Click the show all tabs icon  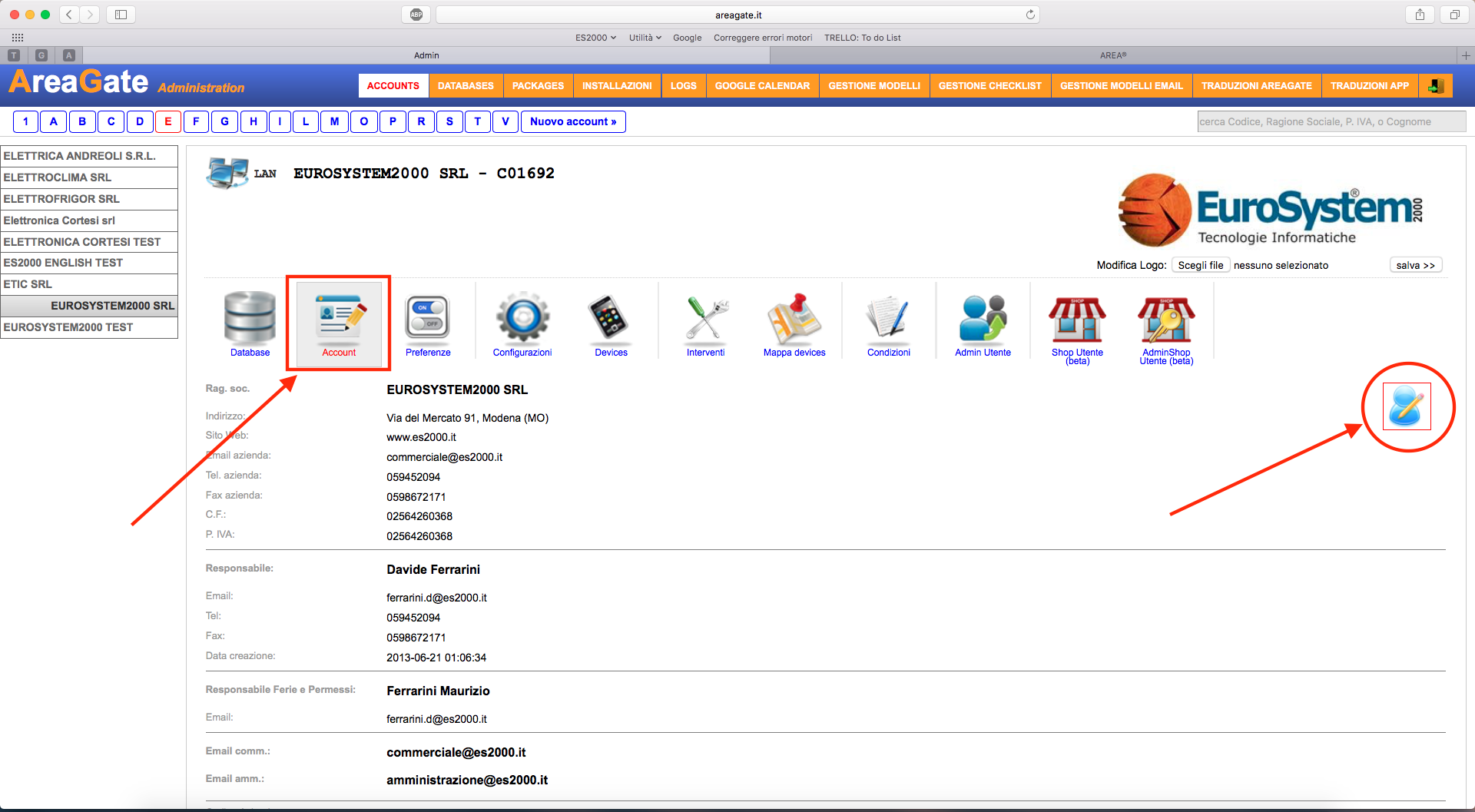pos(1454,15)
